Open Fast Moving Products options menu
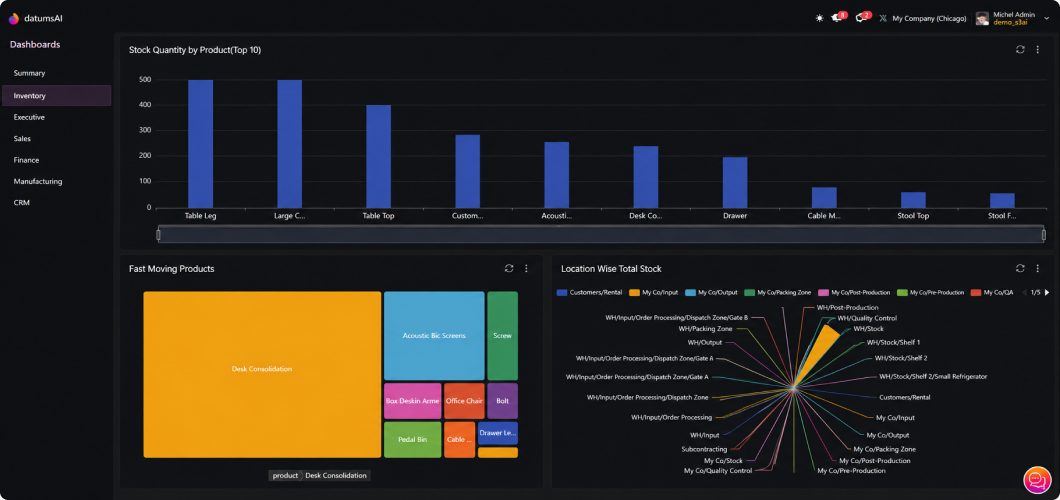Image resolution: width=1060 pixels, height=500 pixels. click(527, 268)
